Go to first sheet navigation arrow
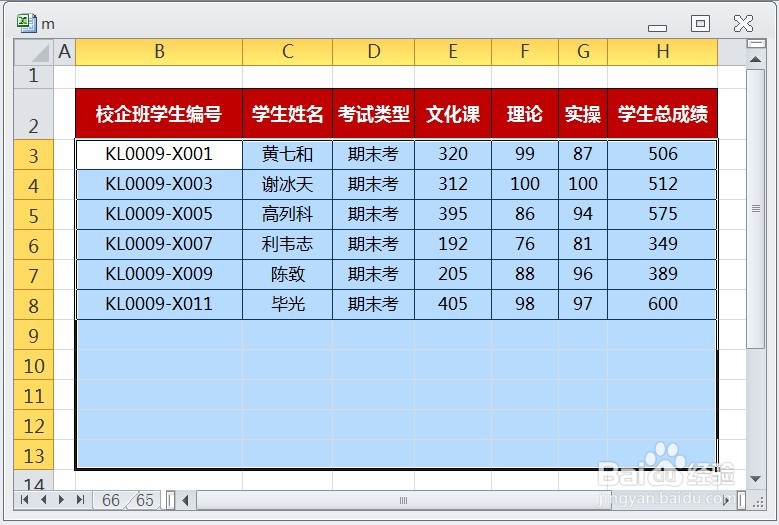The width and height of the screenshot is (779, 525). [24, 500]
